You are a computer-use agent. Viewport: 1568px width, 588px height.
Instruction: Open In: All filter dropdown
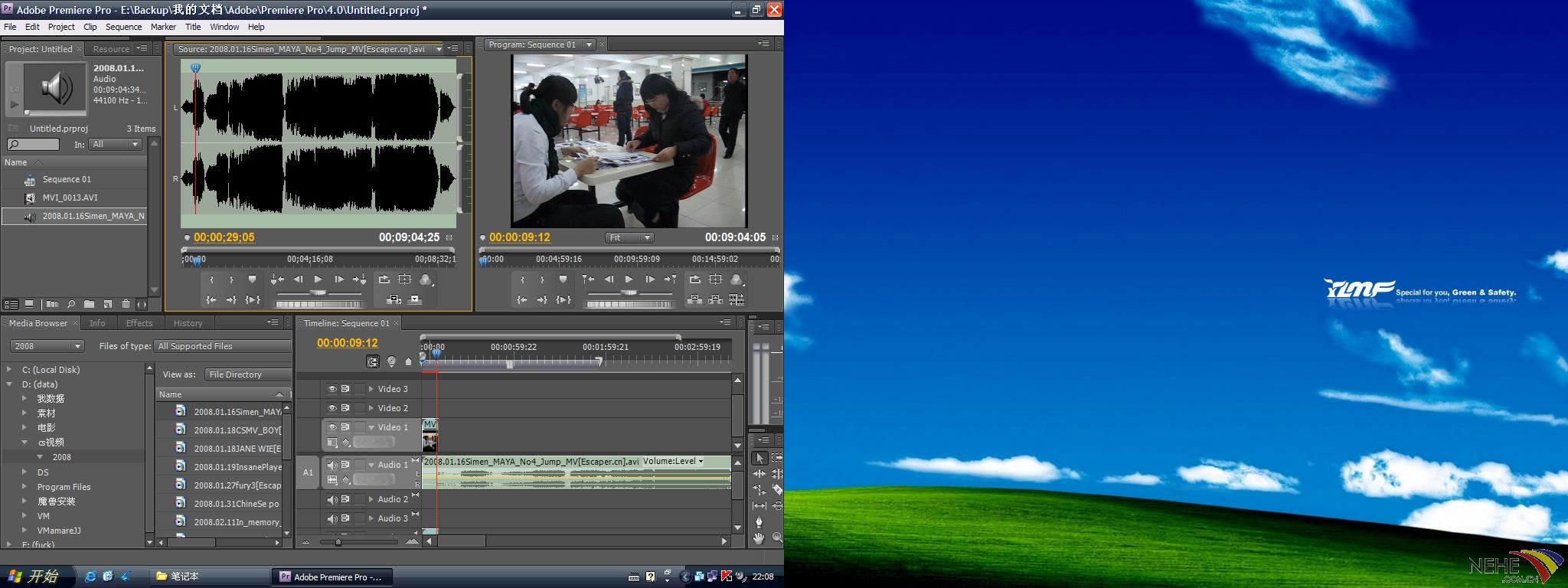click(x=116, y=144)
